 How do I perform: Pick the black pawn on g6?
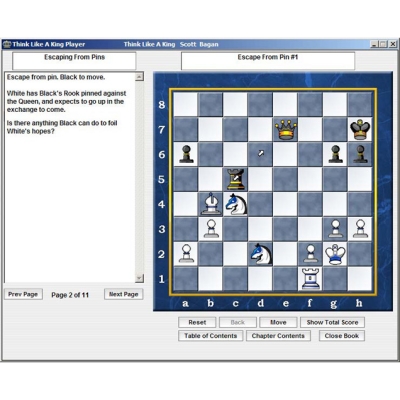(335, 154)
